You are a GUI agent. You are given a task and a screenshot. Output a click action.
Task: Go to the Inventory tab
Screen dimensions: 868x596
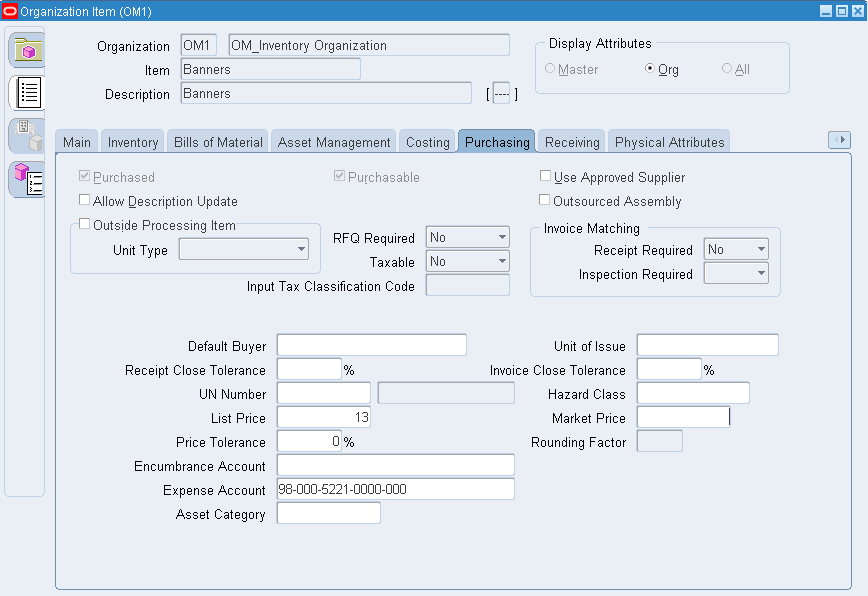click(133, 142)
